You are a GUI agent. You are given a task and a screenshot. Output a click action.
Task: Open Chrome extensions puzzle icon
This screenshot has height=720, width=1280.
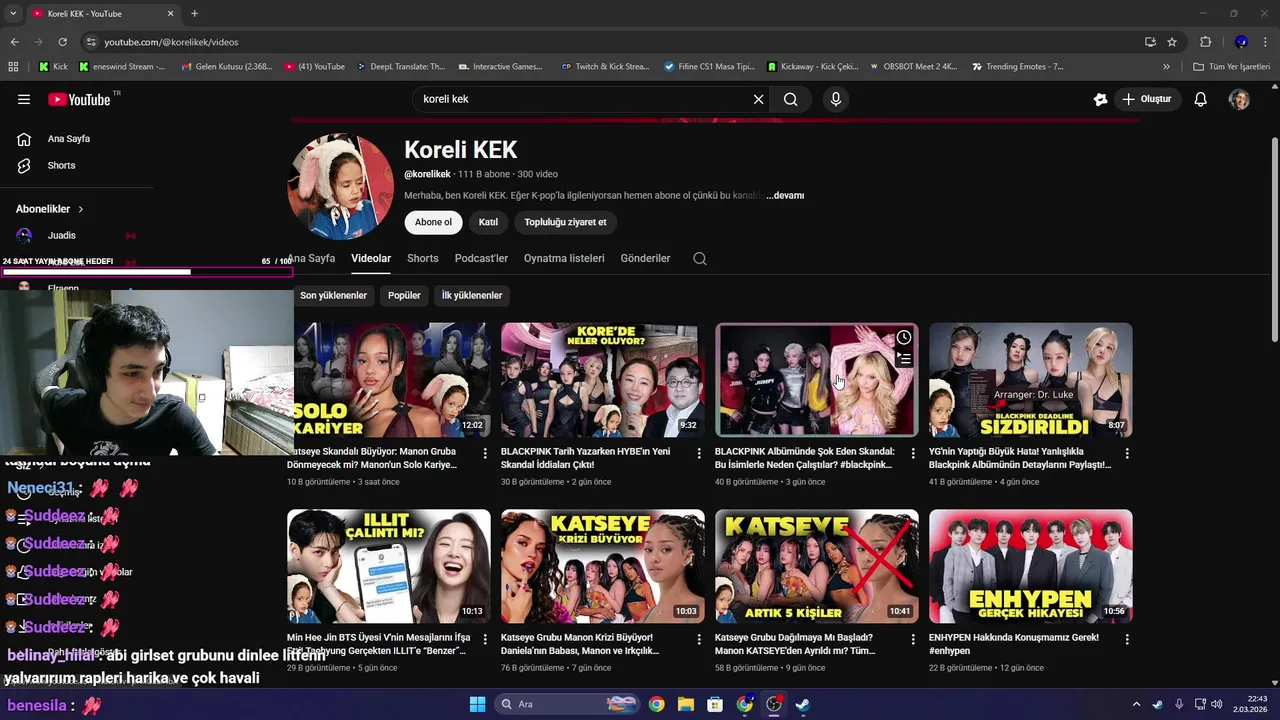(1205, 42)
